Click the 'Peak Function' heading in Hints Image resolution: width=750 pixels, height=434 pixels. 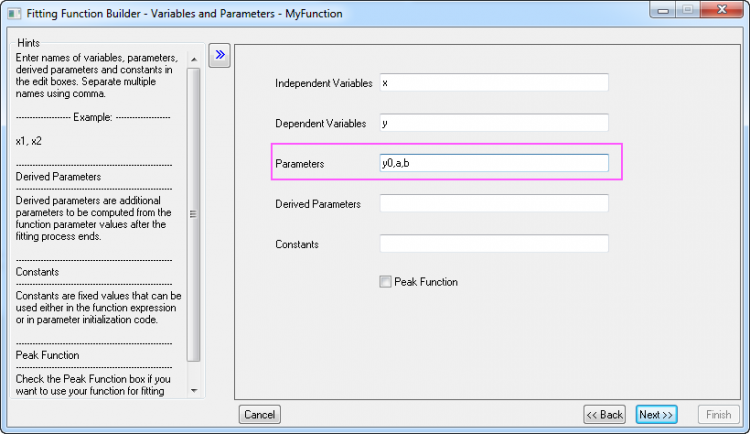pyautogui.click(x=47, y=355)
